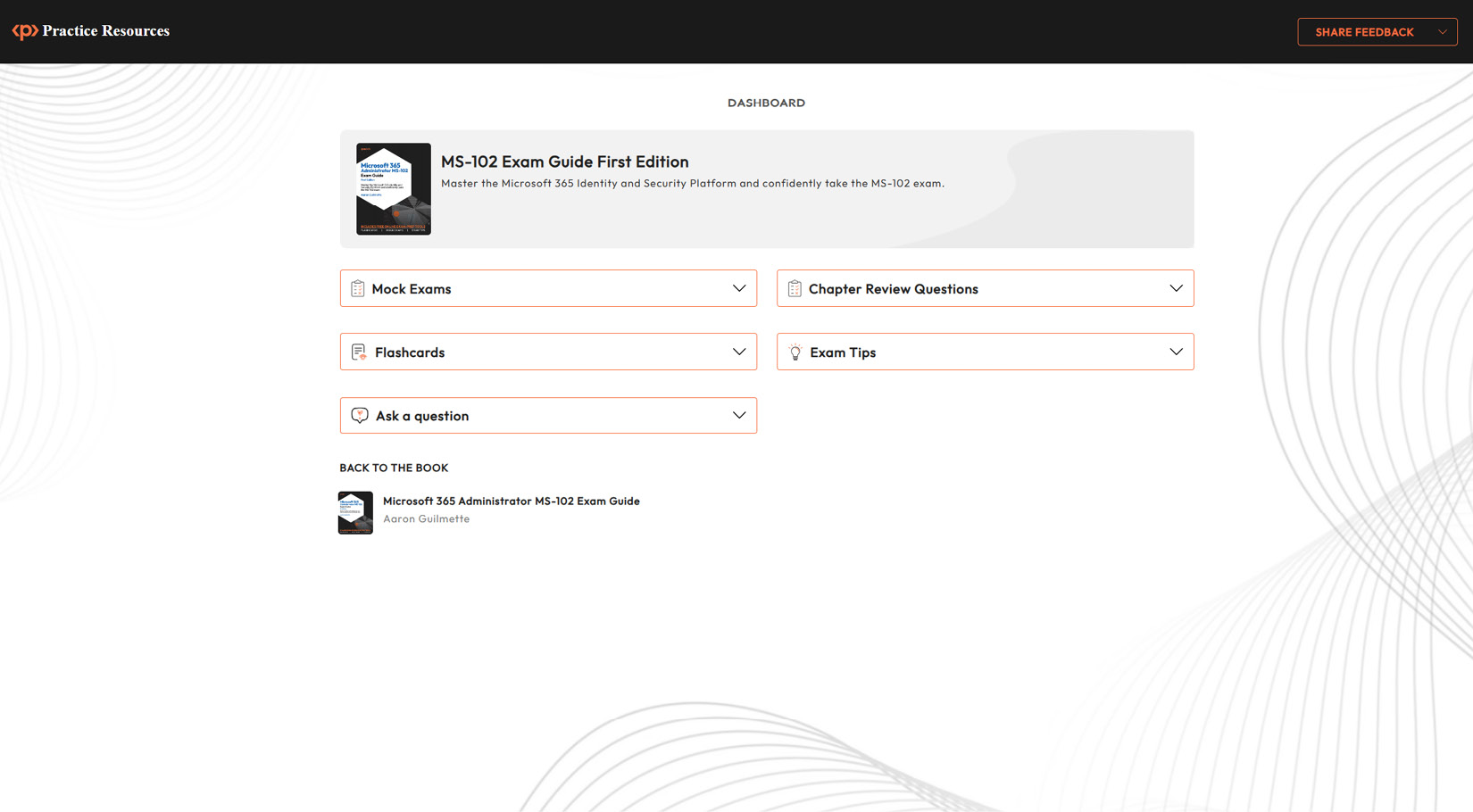1473x812 pixels.
Task: Click the Flashcards card icon
Action: click(x=359, y=352)
